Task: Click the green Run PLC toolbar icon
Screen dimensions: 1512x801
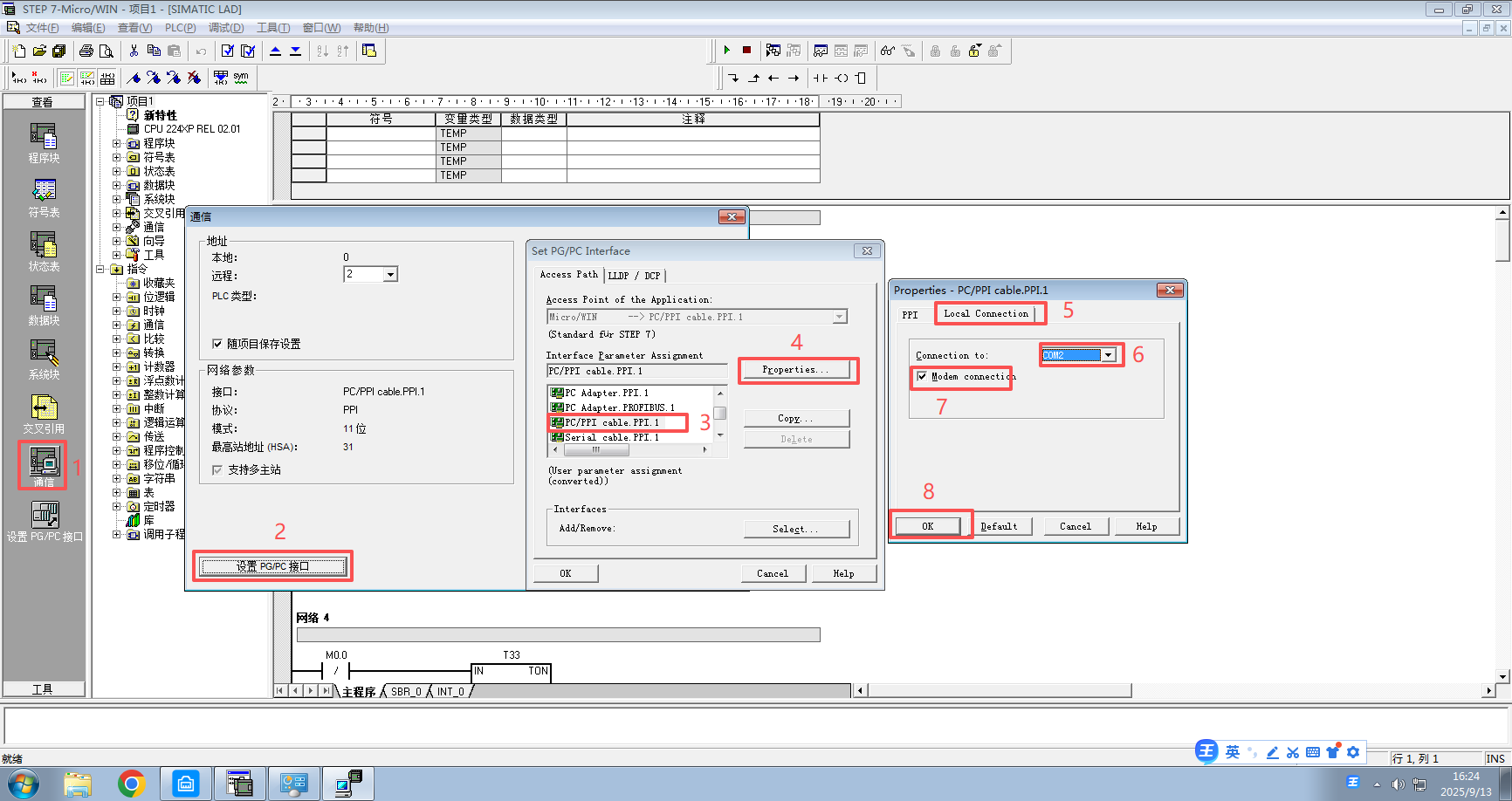Action: 726,51
